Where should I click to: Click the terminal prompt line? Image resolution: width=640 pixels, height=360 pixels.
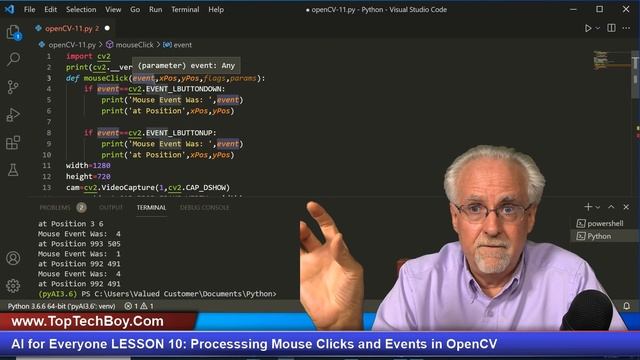click(x=157, y=294)
